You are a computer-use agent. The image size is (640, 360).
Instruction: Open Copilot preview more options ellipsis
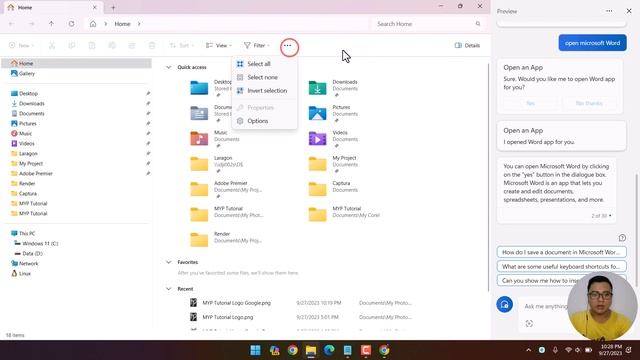pos(609,11)
